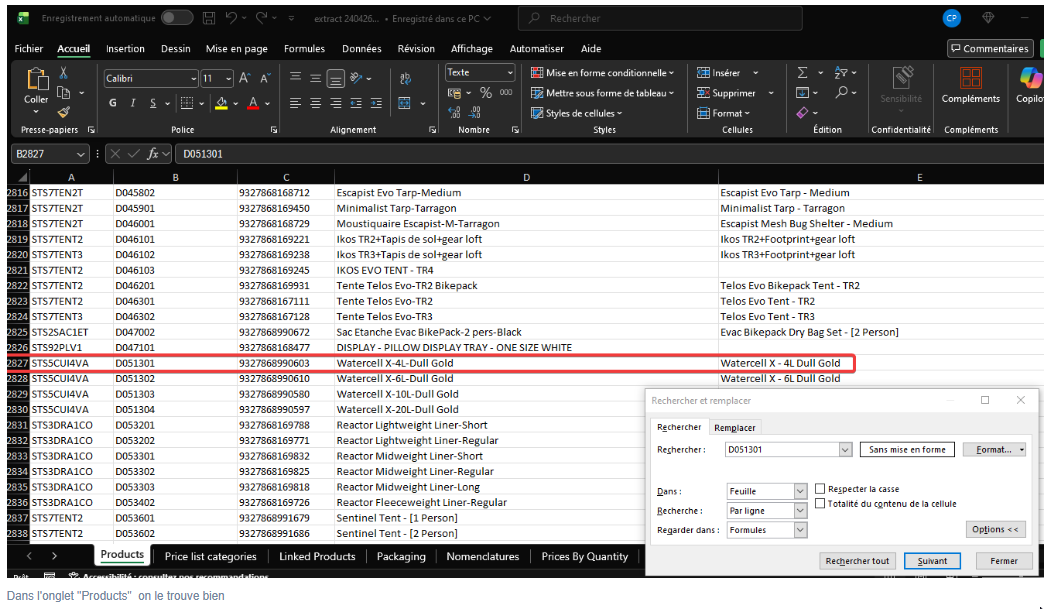Image resolution: width=1054 pixels, height=609 pixels.
Task: Click the borders icon in Police group
Action: click(x=188, y=103)
